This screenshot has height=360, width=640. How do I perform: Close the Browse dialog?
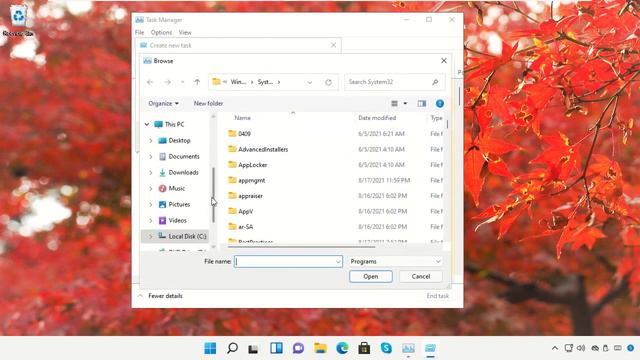pyautogui.click(x=444, y=61)
